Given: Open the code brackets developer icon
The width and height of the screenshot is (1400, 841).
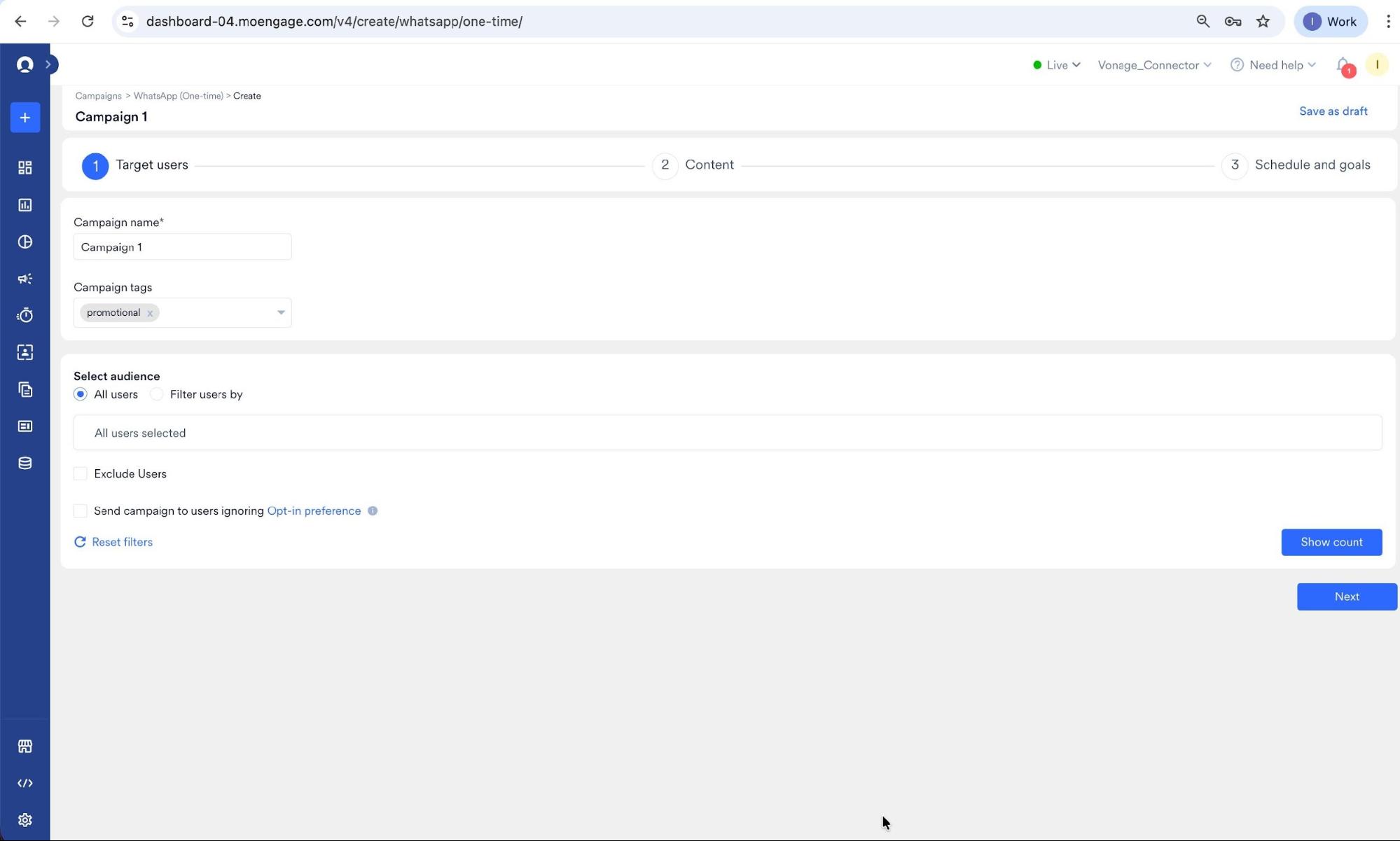Looking at the screenshot, I should pyautogui.click(x=25, y=783).
